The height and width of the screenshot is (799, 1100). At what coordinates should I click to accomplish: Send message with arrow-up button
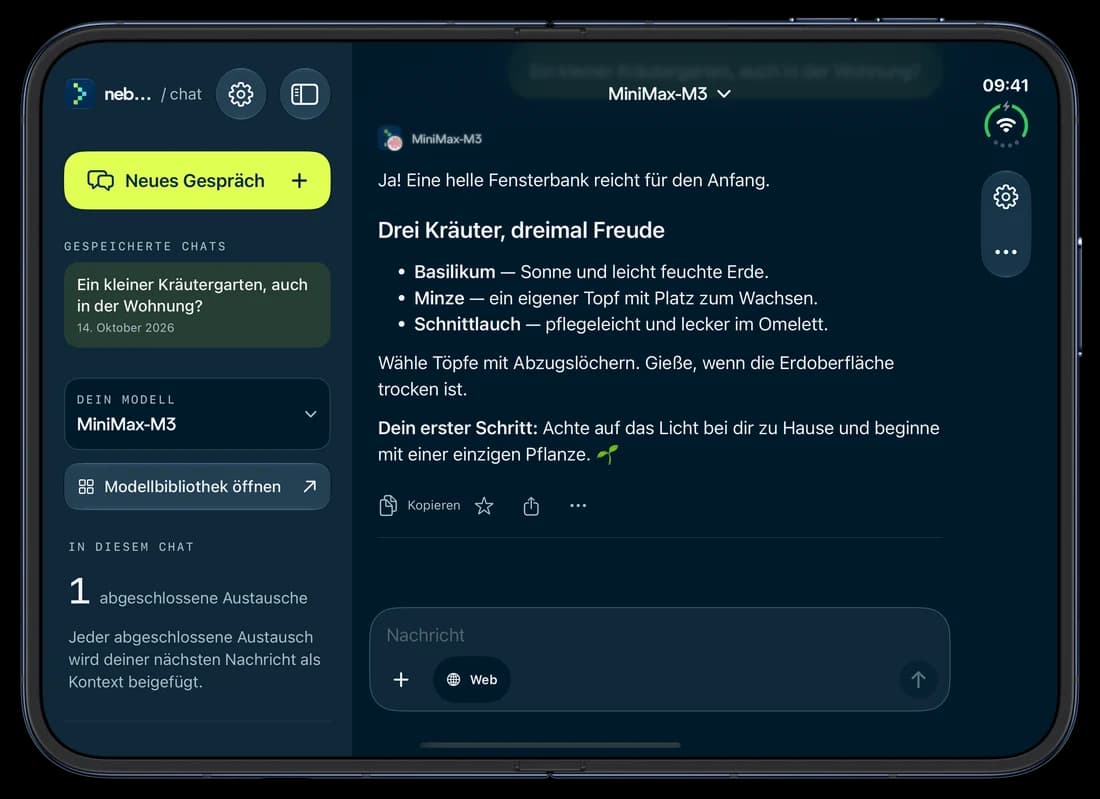[918, 679]
